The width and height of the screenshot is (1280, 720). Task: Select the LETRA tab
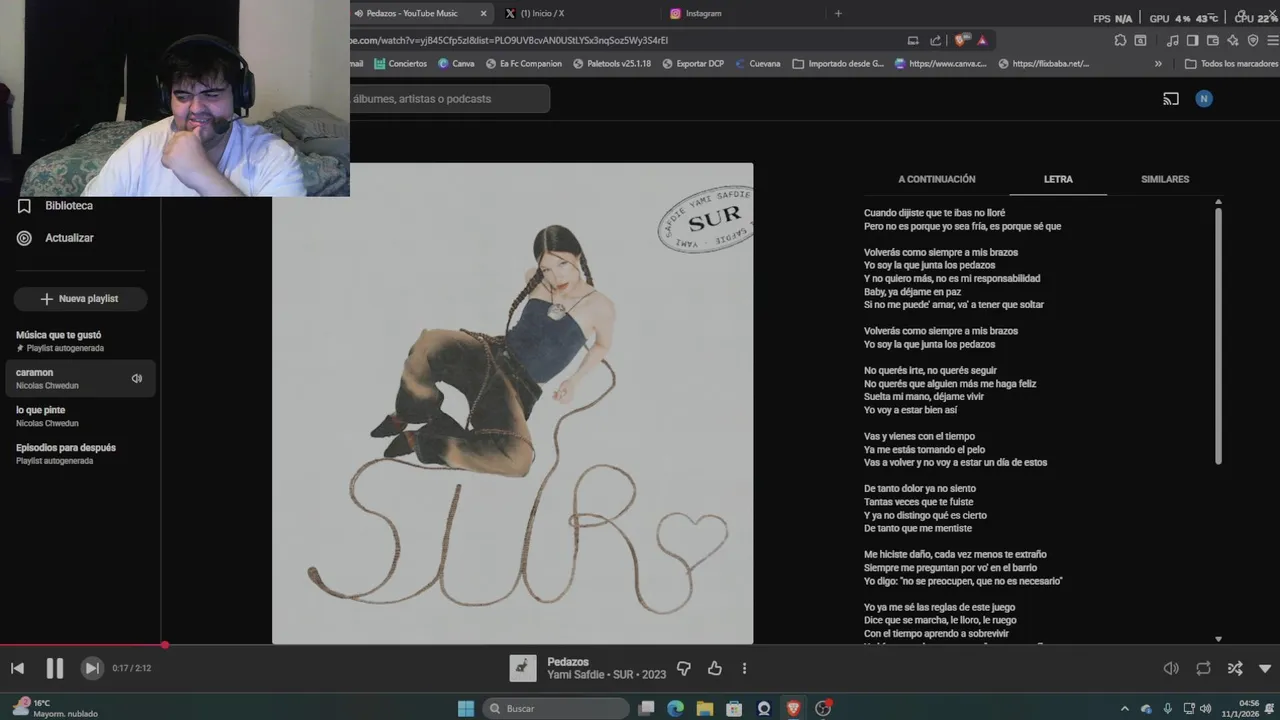[1058, 179]
